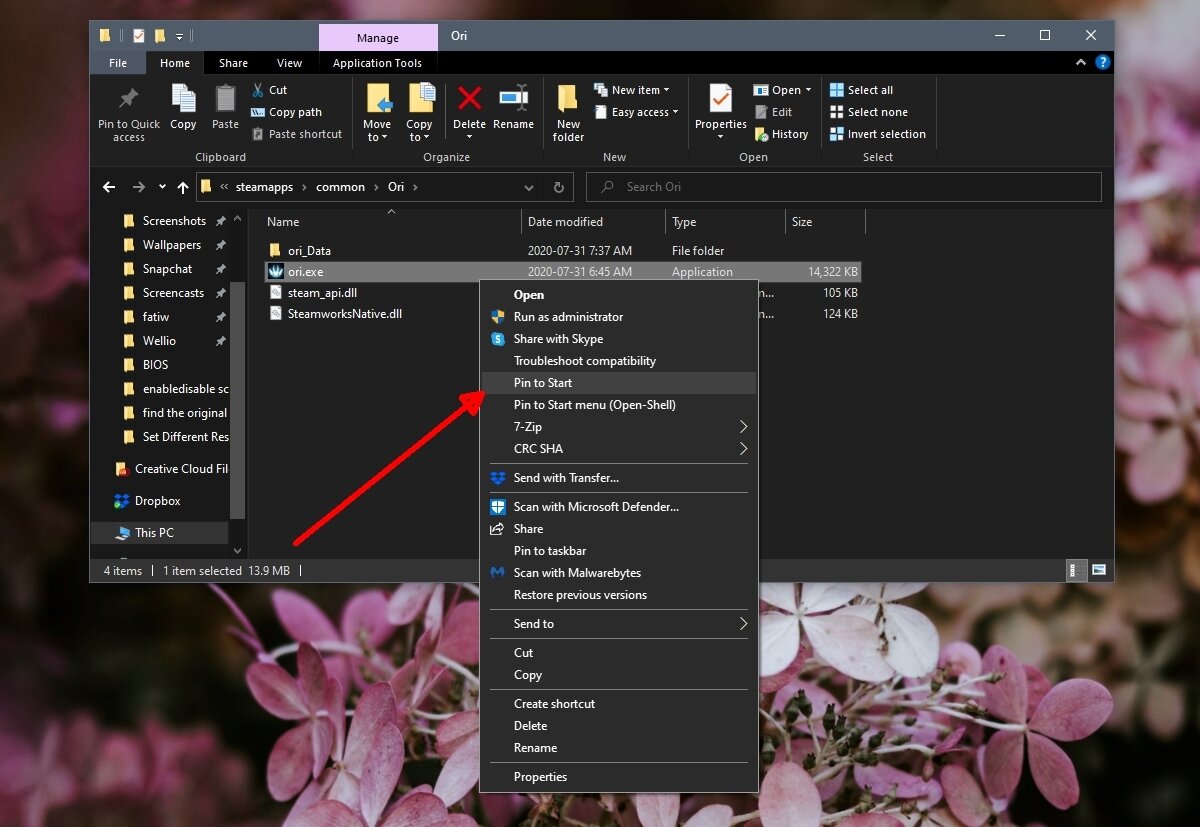1200x827 pixels.
Task: Expand the 7-Zip submenu
Action: 618,426
